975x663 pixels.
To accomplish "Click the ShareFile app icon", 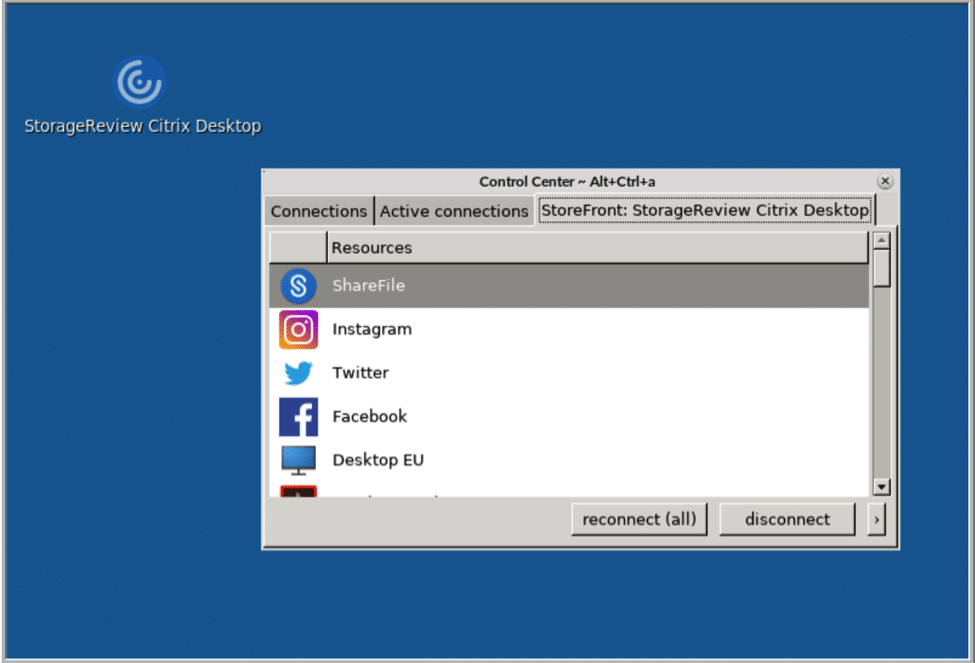I will click(298, 285).
